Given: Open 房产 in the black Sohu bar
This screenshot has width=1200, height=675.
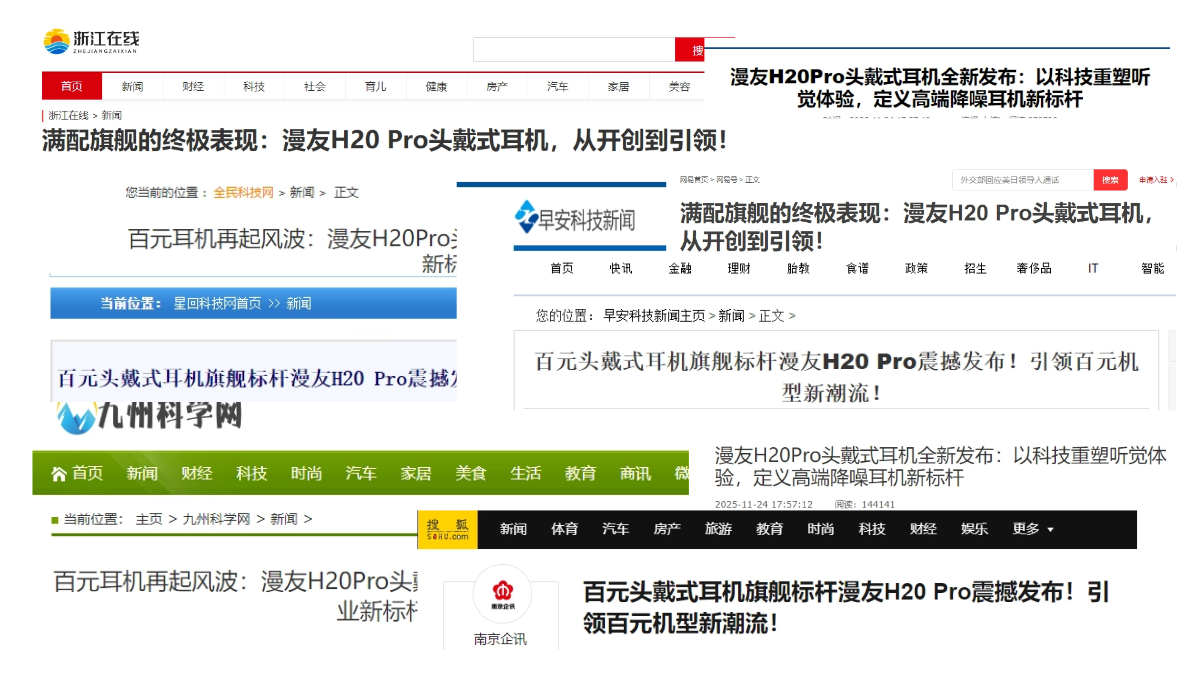Looking at the screenshot, I should point(667,529).
